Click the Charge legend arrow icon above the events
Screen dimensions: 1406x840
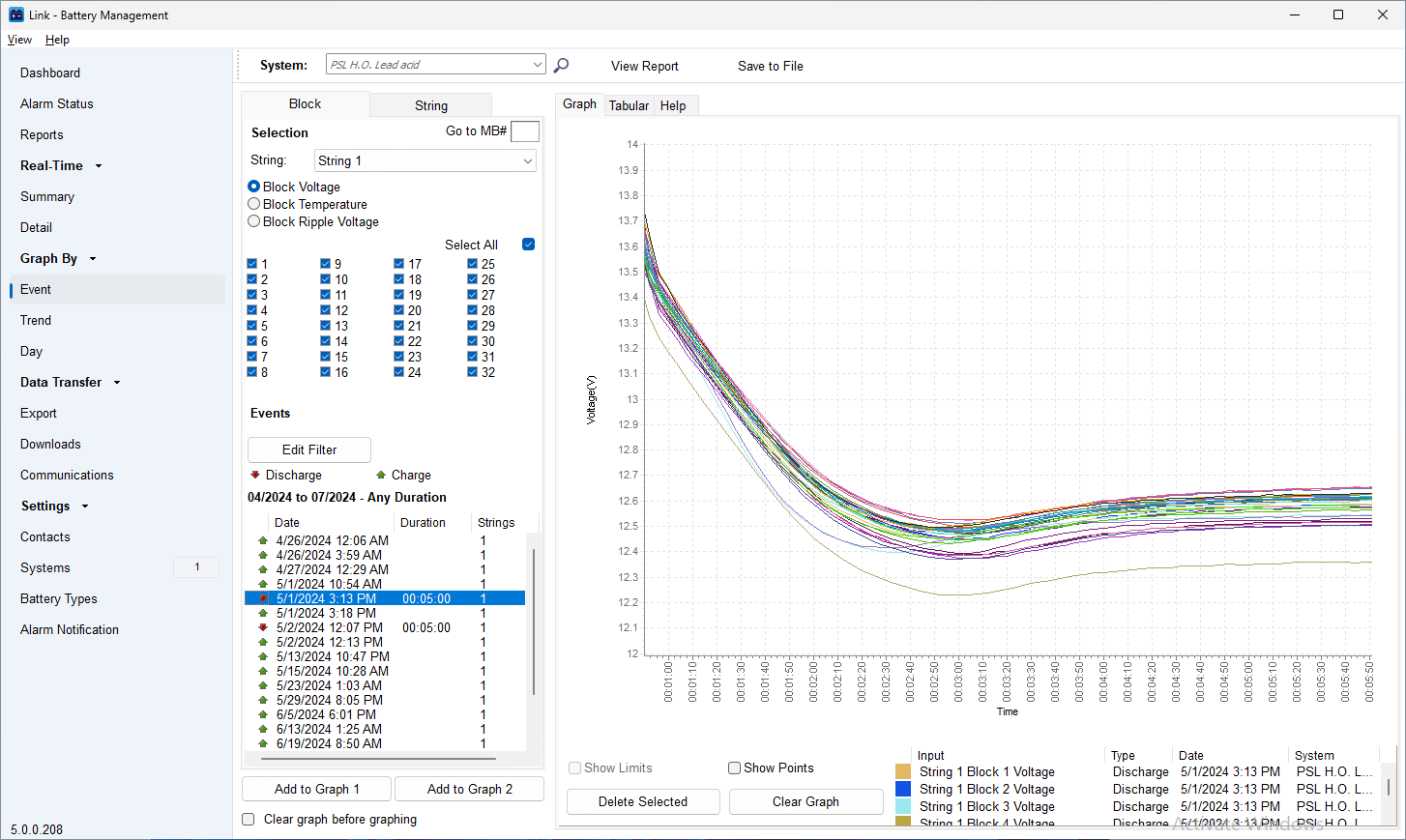tap(383, 475)
